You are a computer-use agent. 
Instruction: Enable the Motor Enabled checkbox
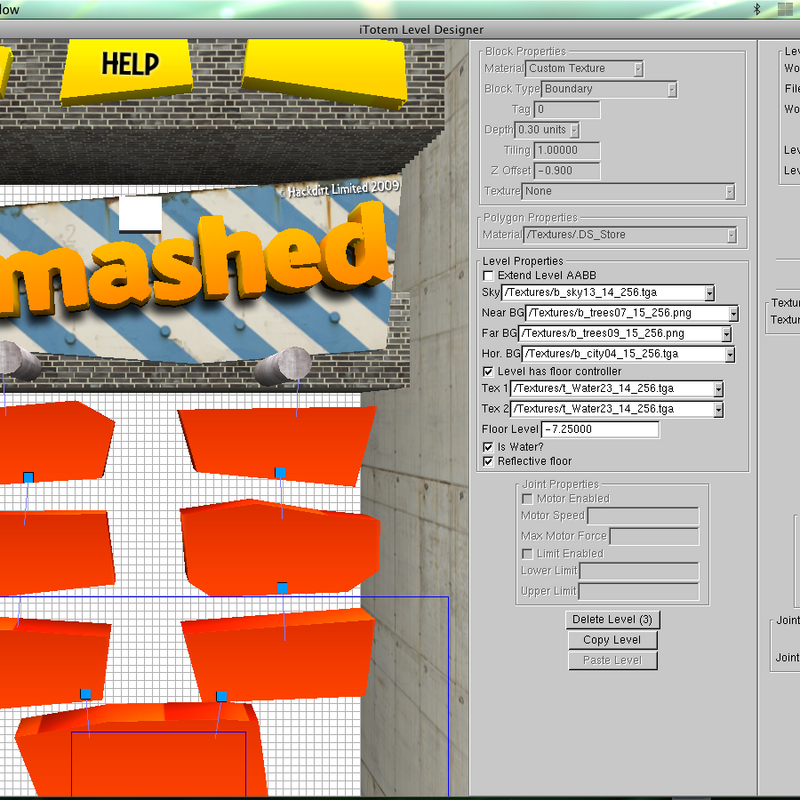[x=528, y=498]
